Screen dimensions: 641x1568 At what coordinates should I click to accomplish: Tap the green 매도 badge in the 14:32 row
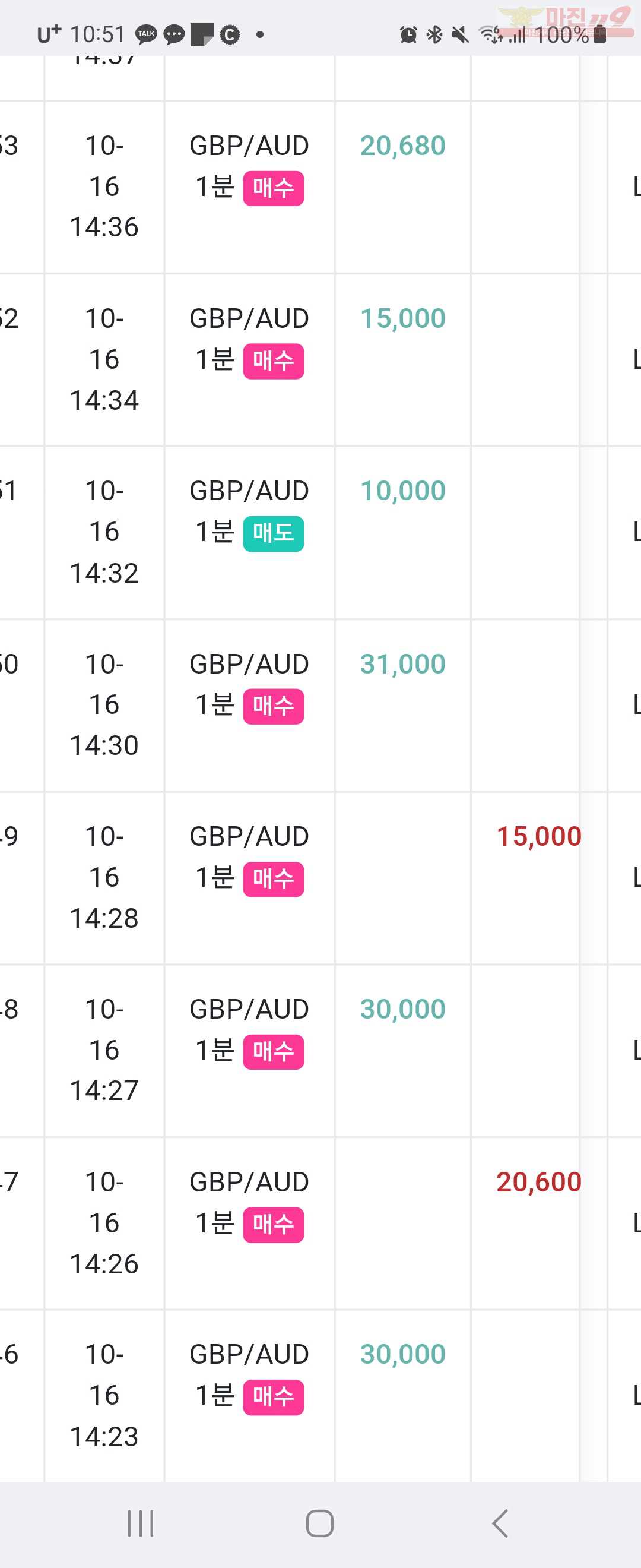(274, 534)
